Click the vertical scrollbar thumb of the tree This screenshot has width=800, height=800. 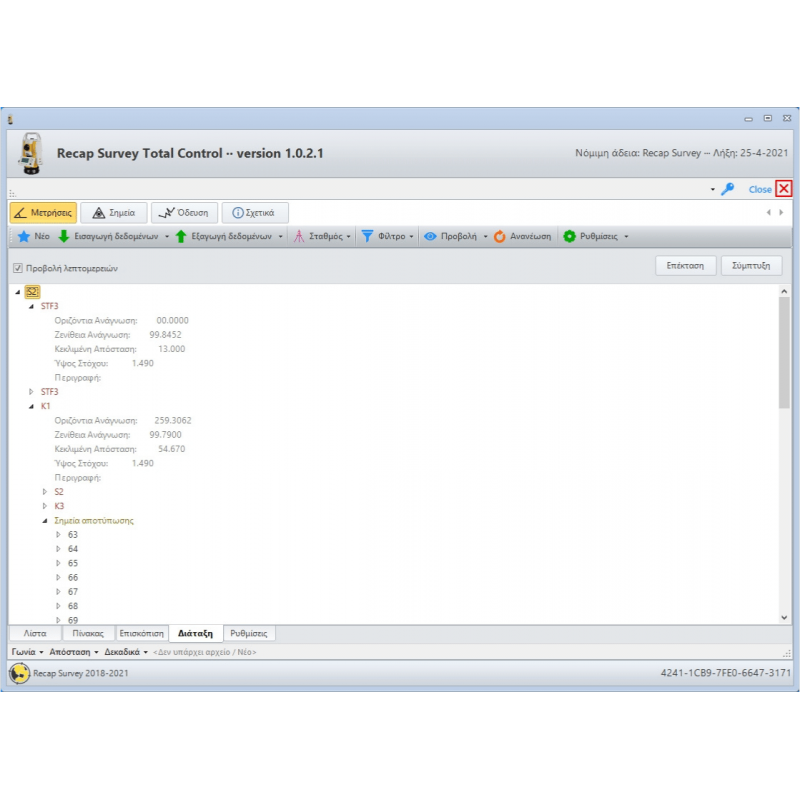point(784,350)
